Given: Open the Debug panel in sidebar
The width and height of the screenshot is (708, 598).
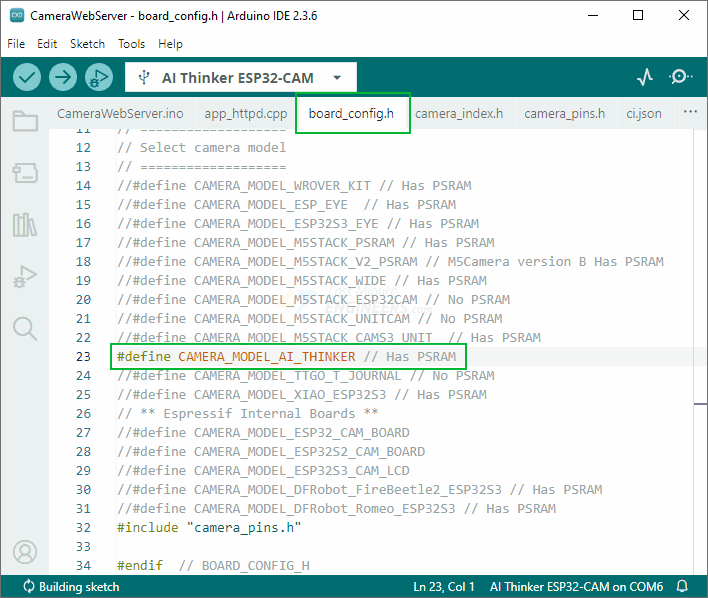Looking at the screenshot, I should click(x=25, y=276).
